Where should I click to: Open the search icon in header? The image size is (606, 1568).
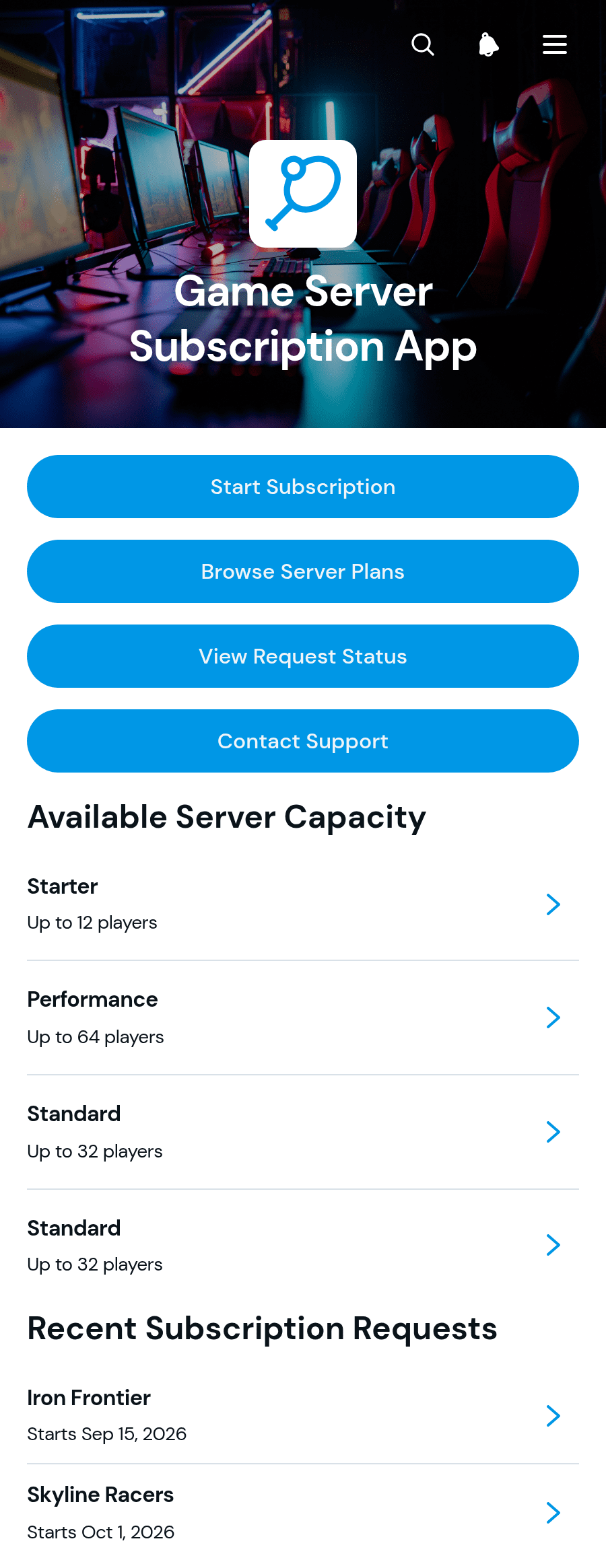point(423,45)
